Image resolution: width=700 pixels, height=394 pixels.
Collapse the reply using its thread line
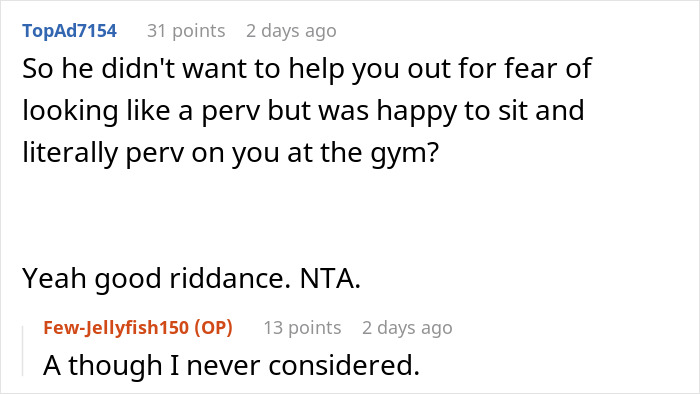[23, 351]
